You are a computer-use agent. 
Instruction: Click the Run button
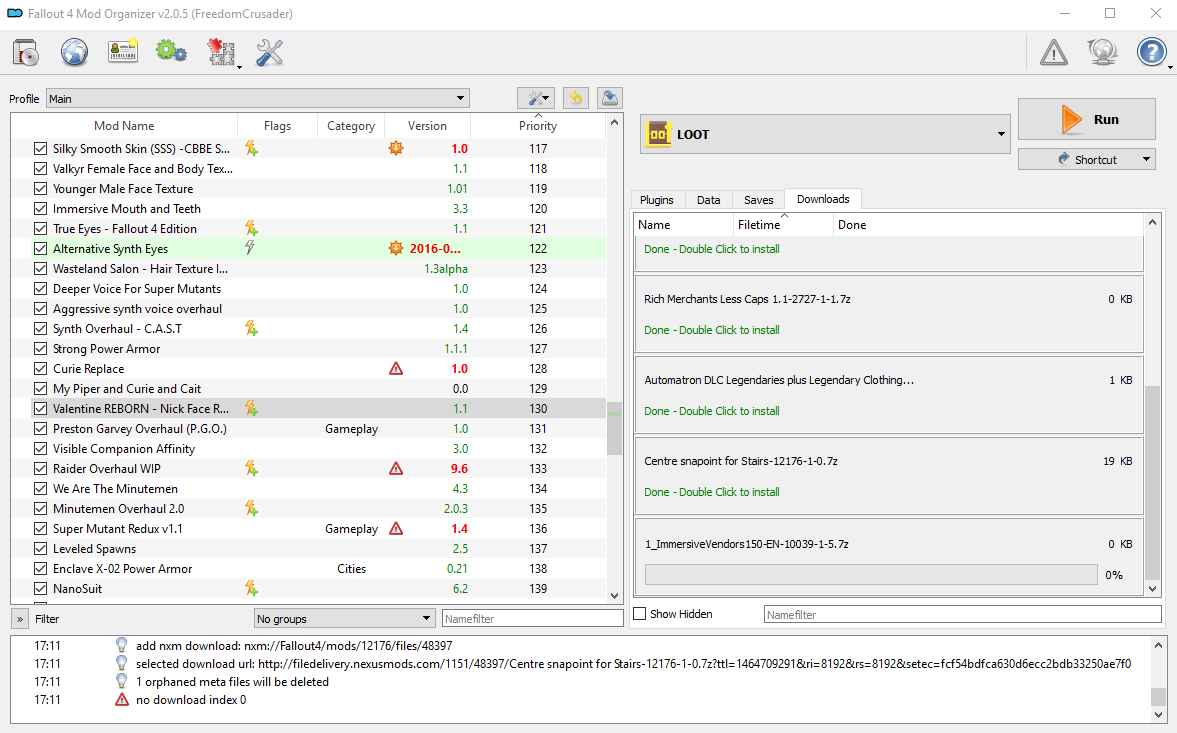pyautogui.click(x=1086, y=119)
